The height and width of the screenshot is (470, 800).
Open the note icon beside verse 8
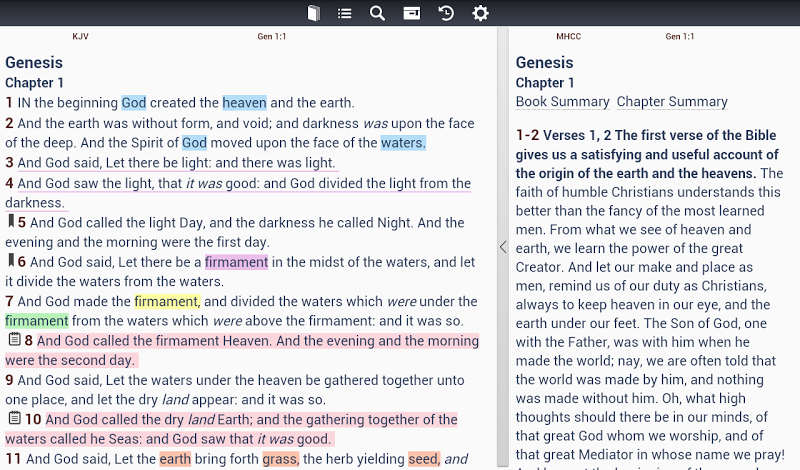(x=14, y=339)
